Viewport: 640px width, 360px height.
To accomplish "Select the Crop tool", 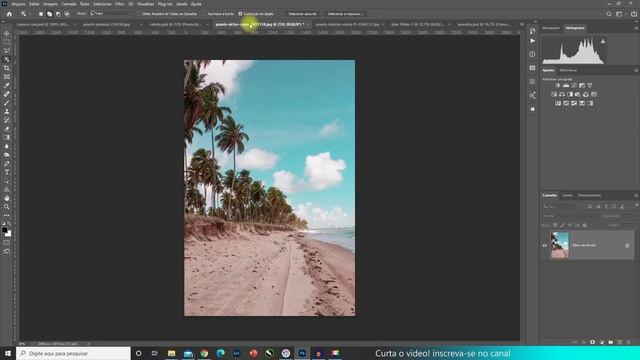I will (x=7, y=68).
